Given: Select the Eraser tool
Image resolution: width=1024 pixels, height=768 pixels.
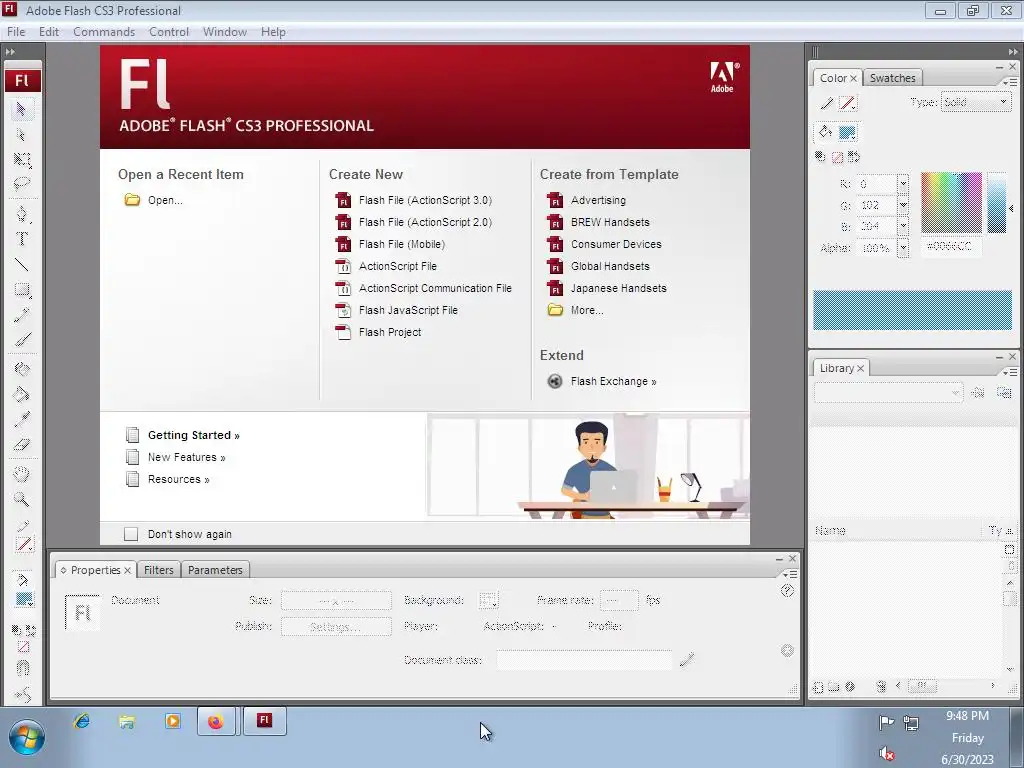Looking at the screenshot, I should [22, 445].
